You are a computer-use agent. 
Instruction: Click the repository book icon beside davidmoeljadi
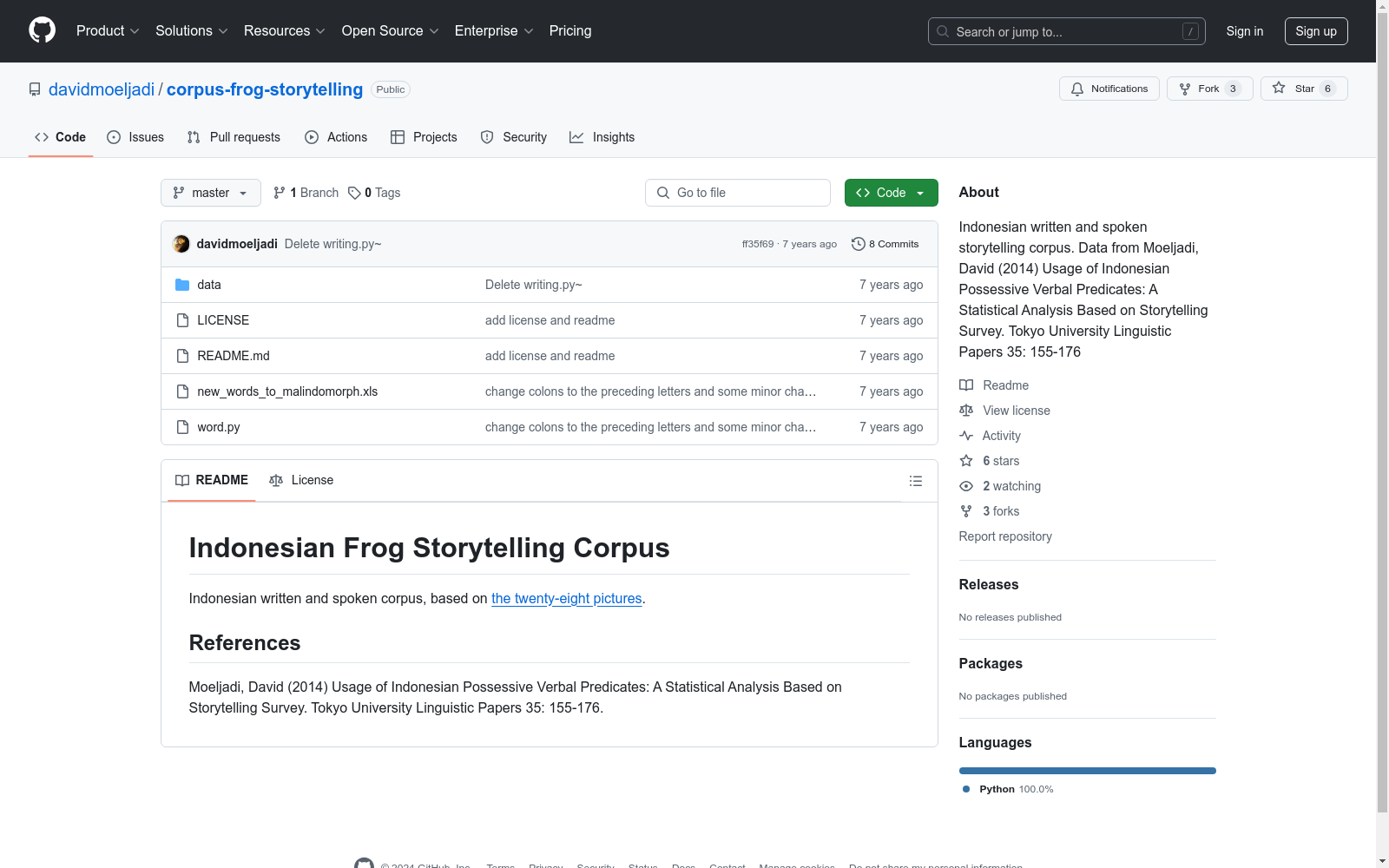tap(35, 89)
